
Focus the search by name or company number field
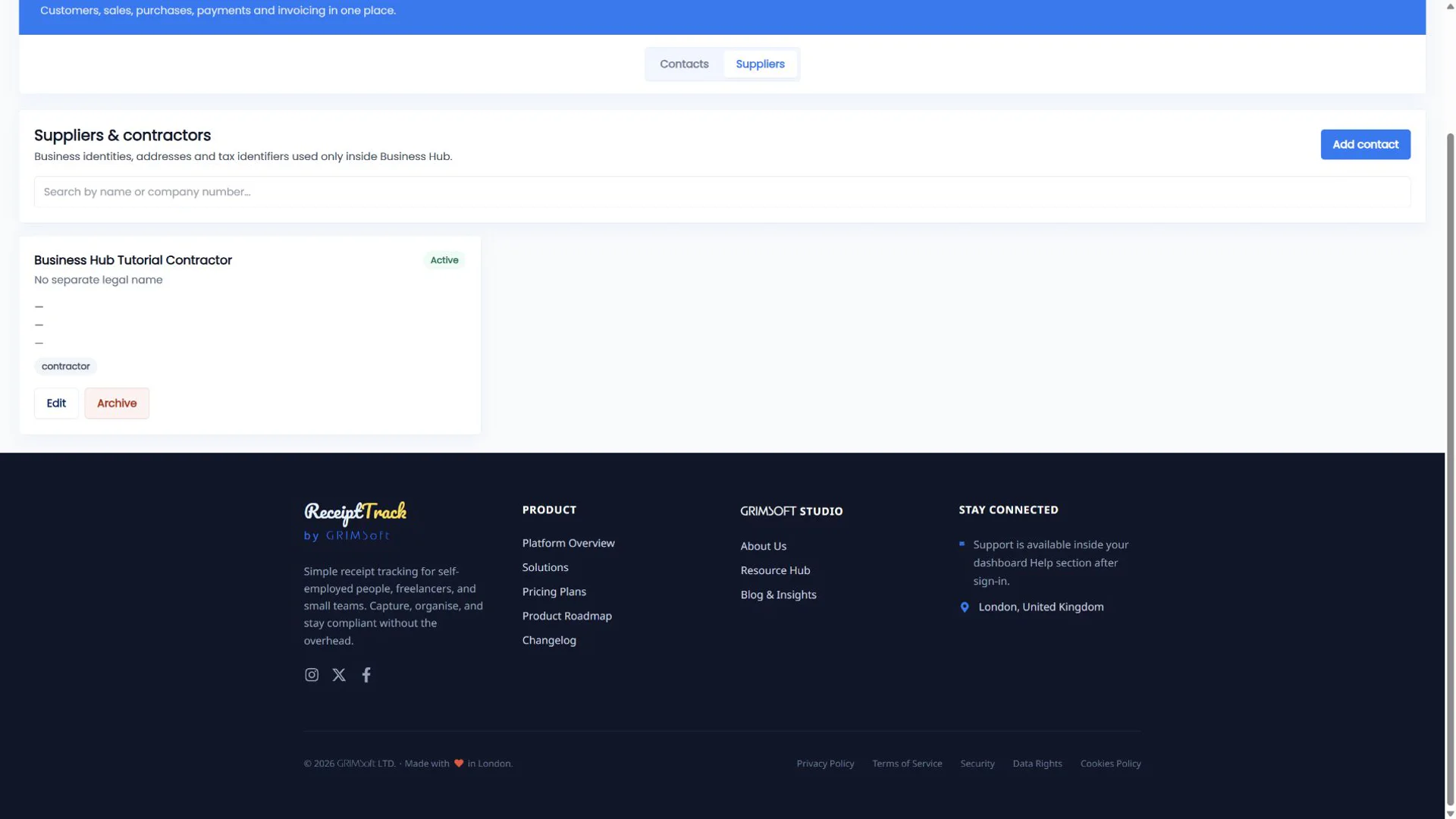[722, 192]
